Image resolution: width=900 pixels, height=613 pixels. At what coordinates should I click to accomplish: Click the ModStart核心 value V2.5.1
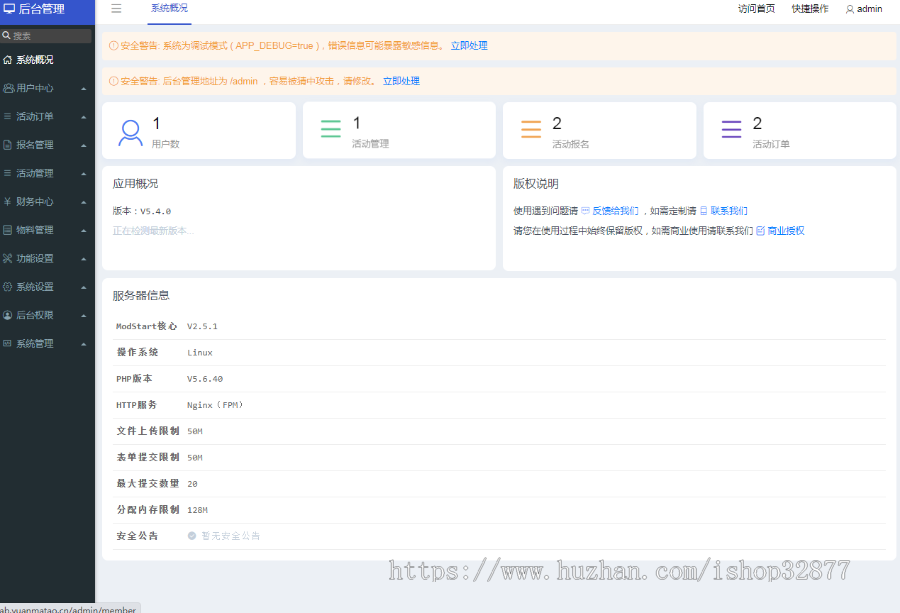click(x=202, y=326)
